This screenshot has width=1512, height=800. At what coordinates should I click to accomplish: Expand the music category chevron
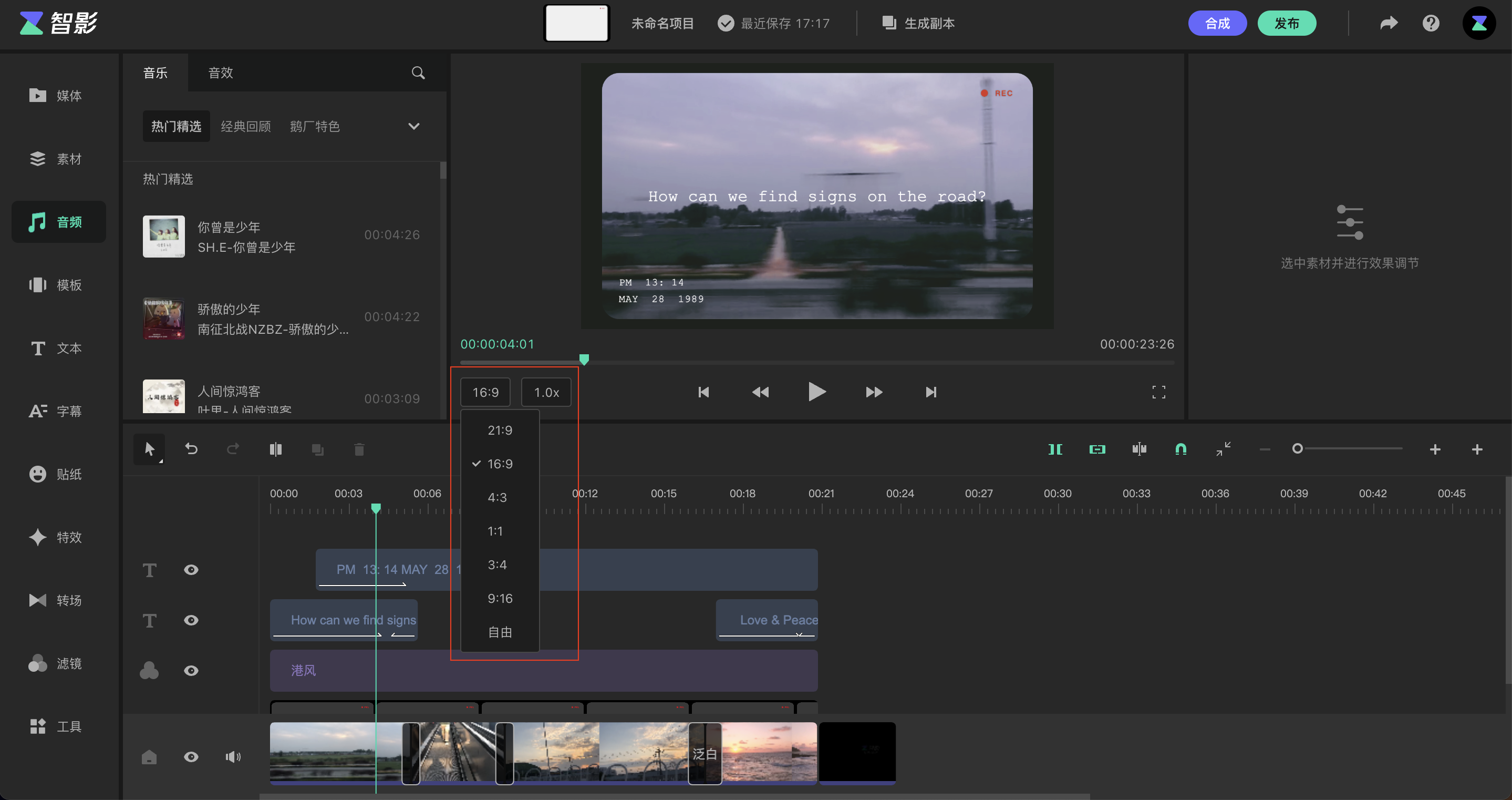[414, 126]
